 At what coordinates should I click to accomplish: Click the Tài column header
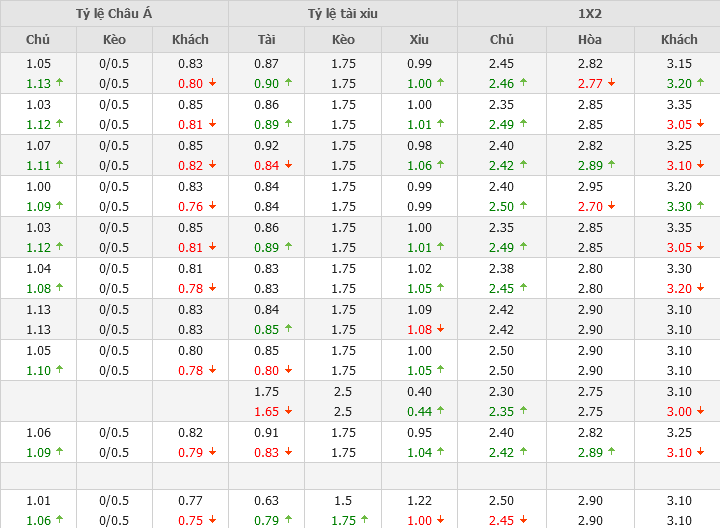(x=266, y=40)
